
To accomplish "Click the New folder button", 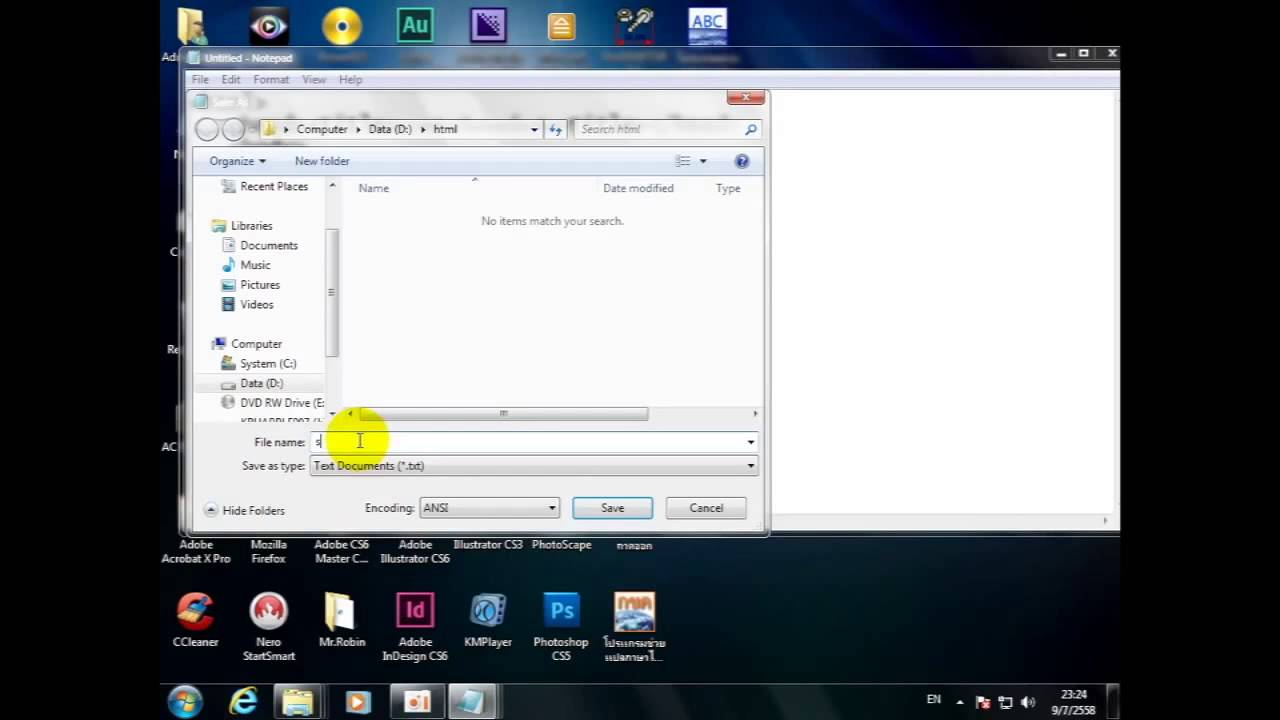I will pyautogui.click(x=322, y=161).
